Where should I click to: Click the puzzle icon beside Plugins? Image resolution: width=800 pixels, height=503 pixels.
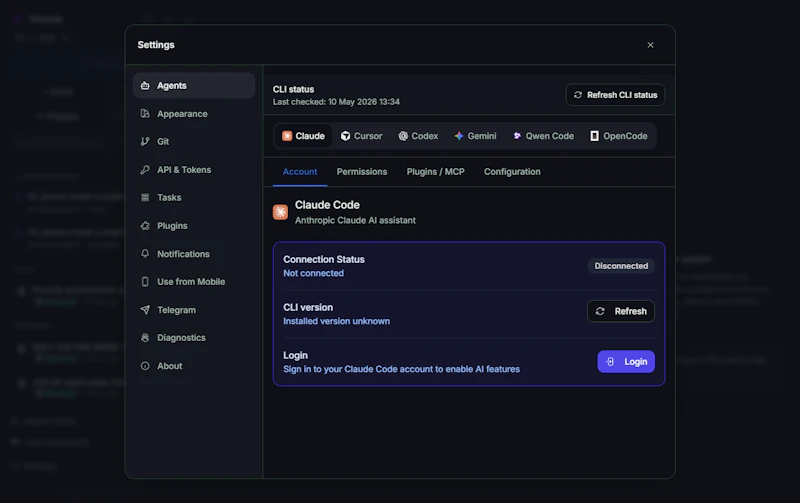(x=145, y=225)
